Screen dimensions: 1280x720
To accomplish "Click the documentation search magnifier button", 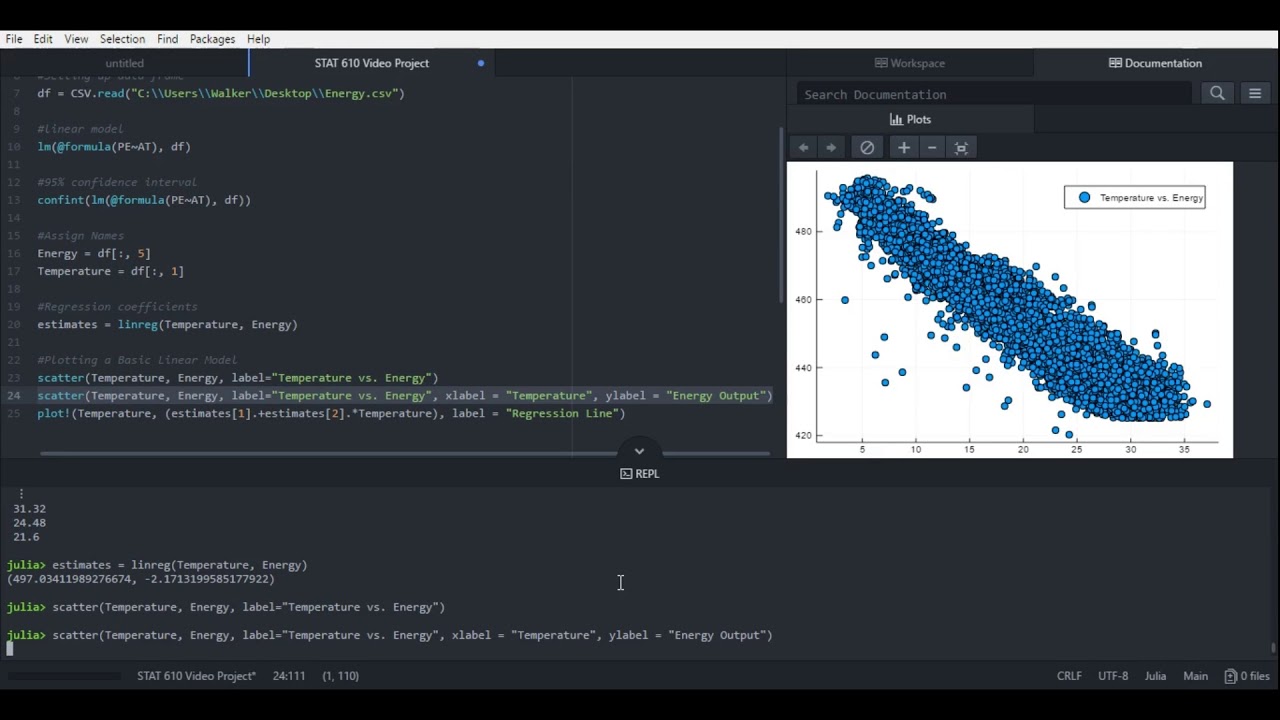I will coord(1217,93).
